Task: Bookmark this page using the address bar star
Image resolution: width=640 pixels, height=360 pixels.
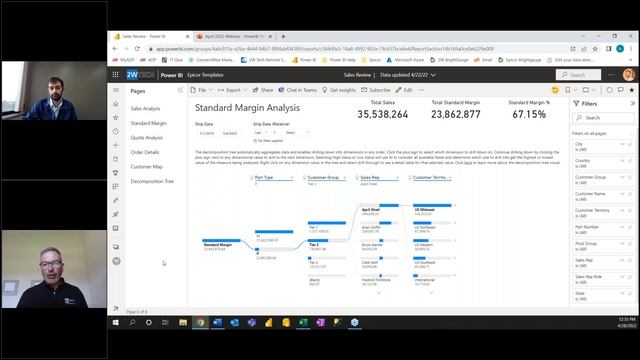Action: (x=595, y=49)
